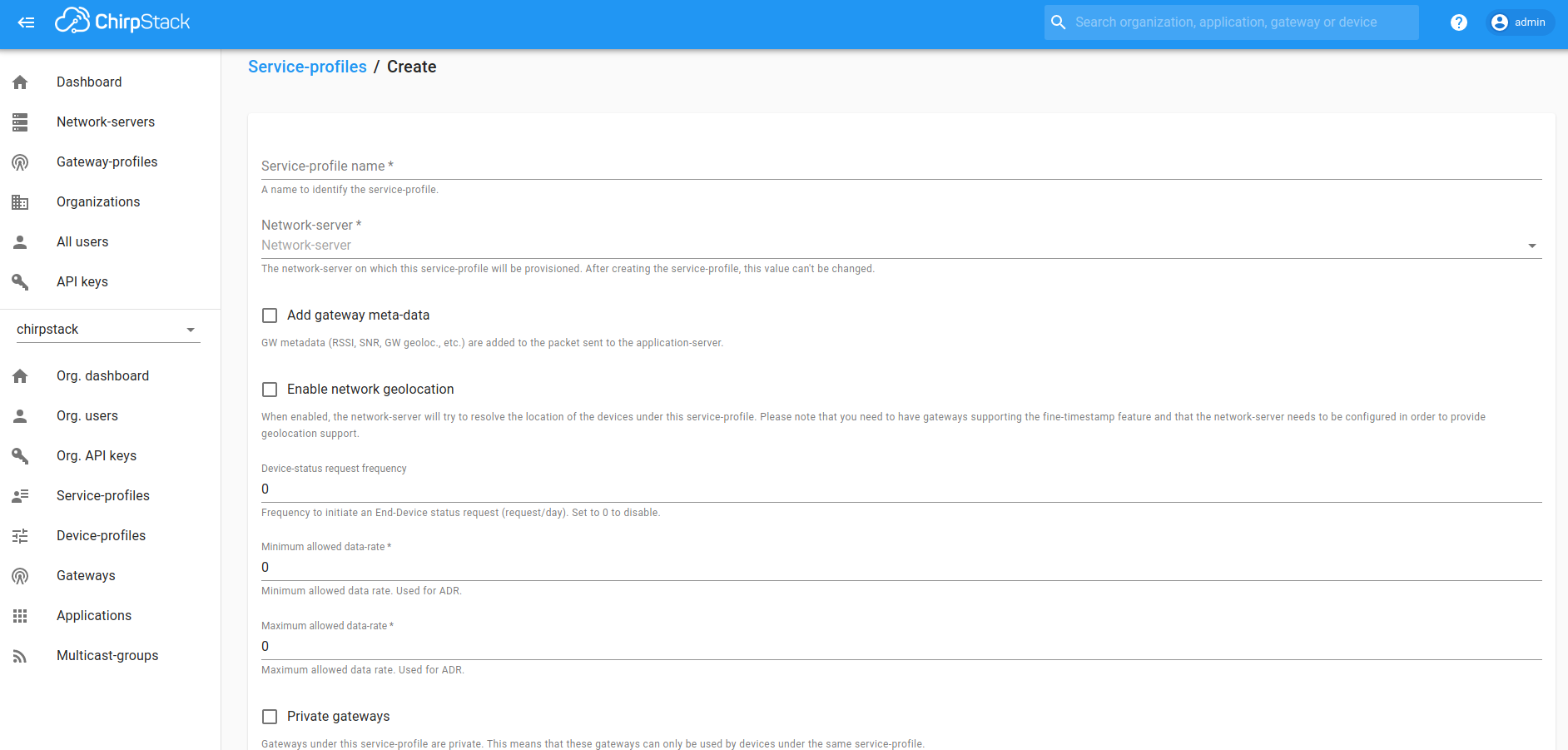1568x750 pixels.
Task: Click the Gateway-profiles antenna icon
Action: coord(20,162)
